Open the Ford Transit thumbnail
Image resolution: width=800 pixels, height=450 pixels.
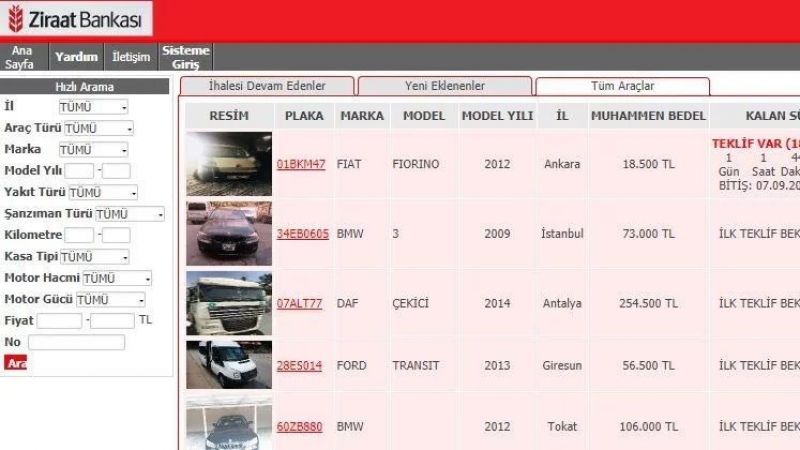tap(229, 365)
